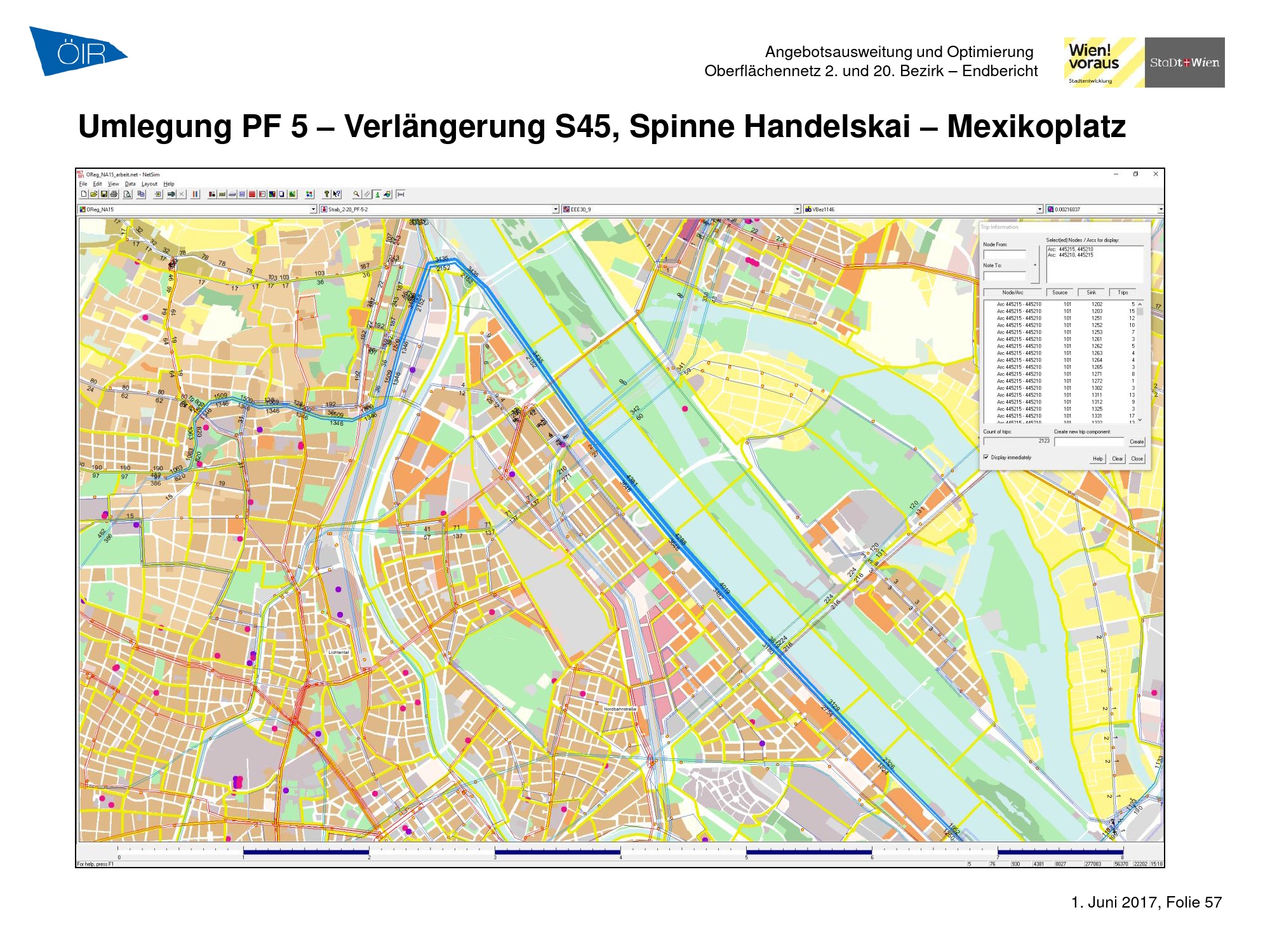The image size is (1270, 952).
Task: Click the Print toolbar icon
Action: click(114, 194)
